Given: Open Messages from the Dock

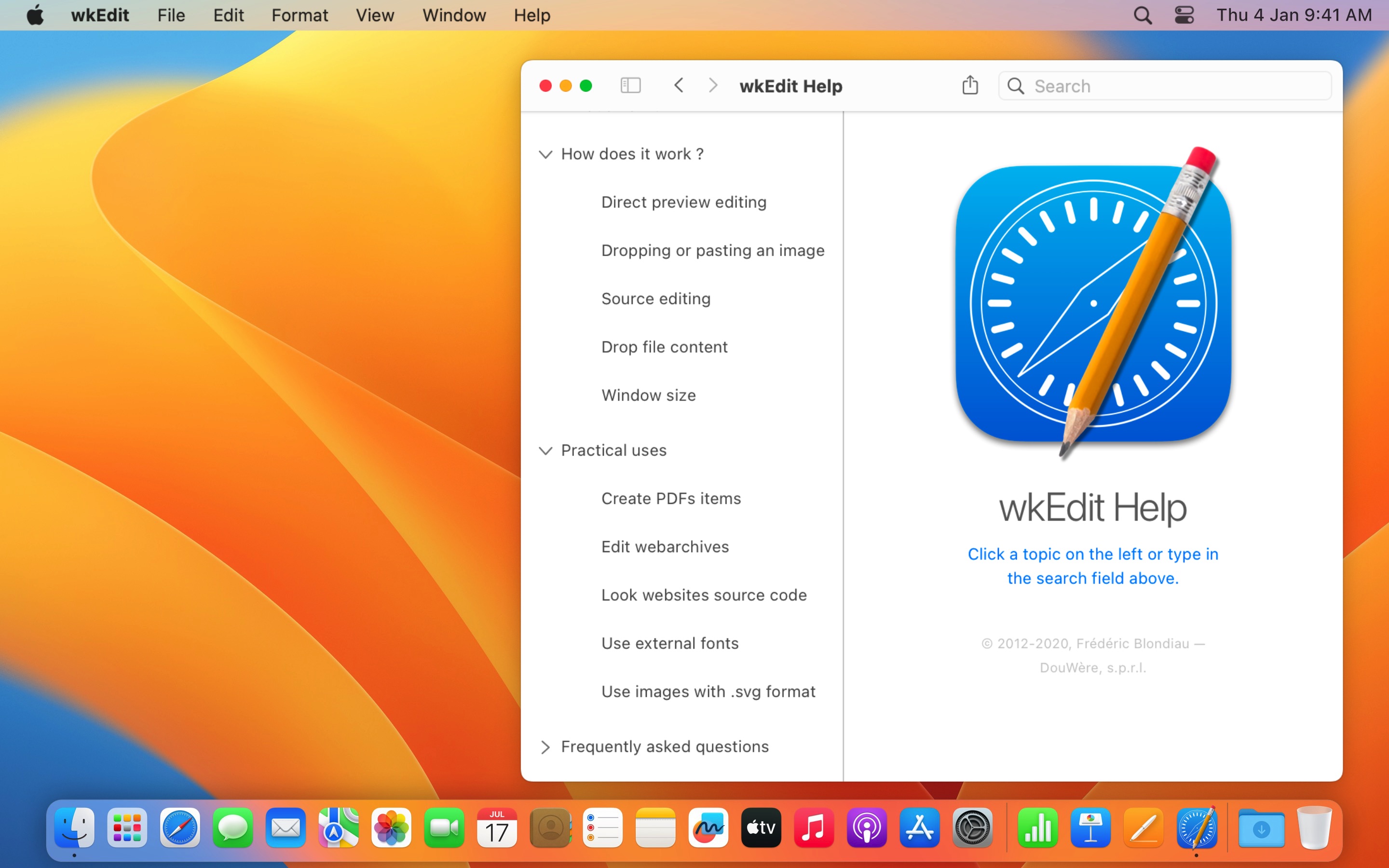Looking at the screenshot, I should click(x=233, y=828).
